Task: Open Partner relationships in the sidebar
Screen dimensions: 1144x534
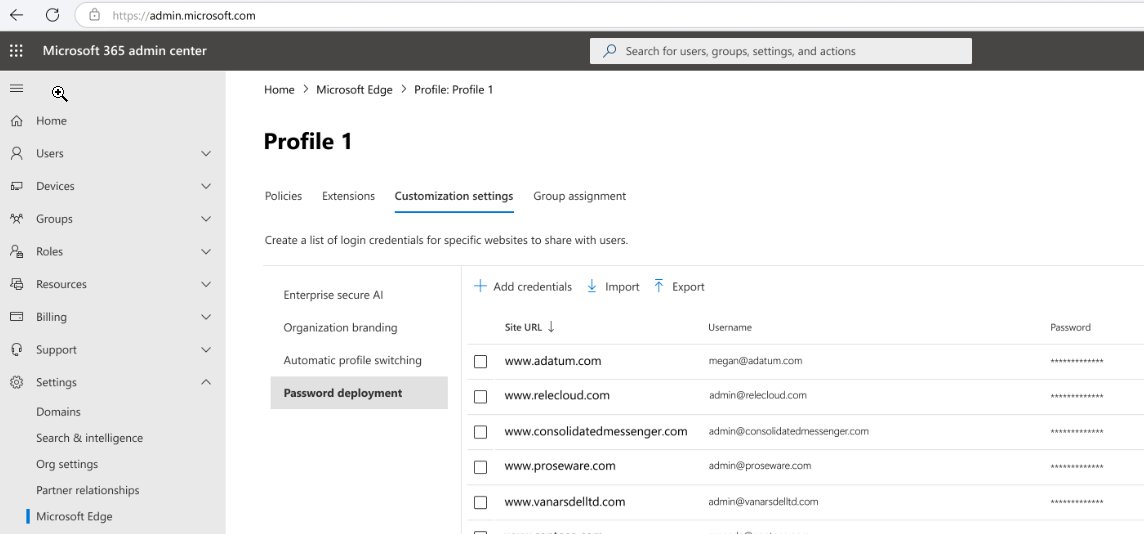Action: 88,490
